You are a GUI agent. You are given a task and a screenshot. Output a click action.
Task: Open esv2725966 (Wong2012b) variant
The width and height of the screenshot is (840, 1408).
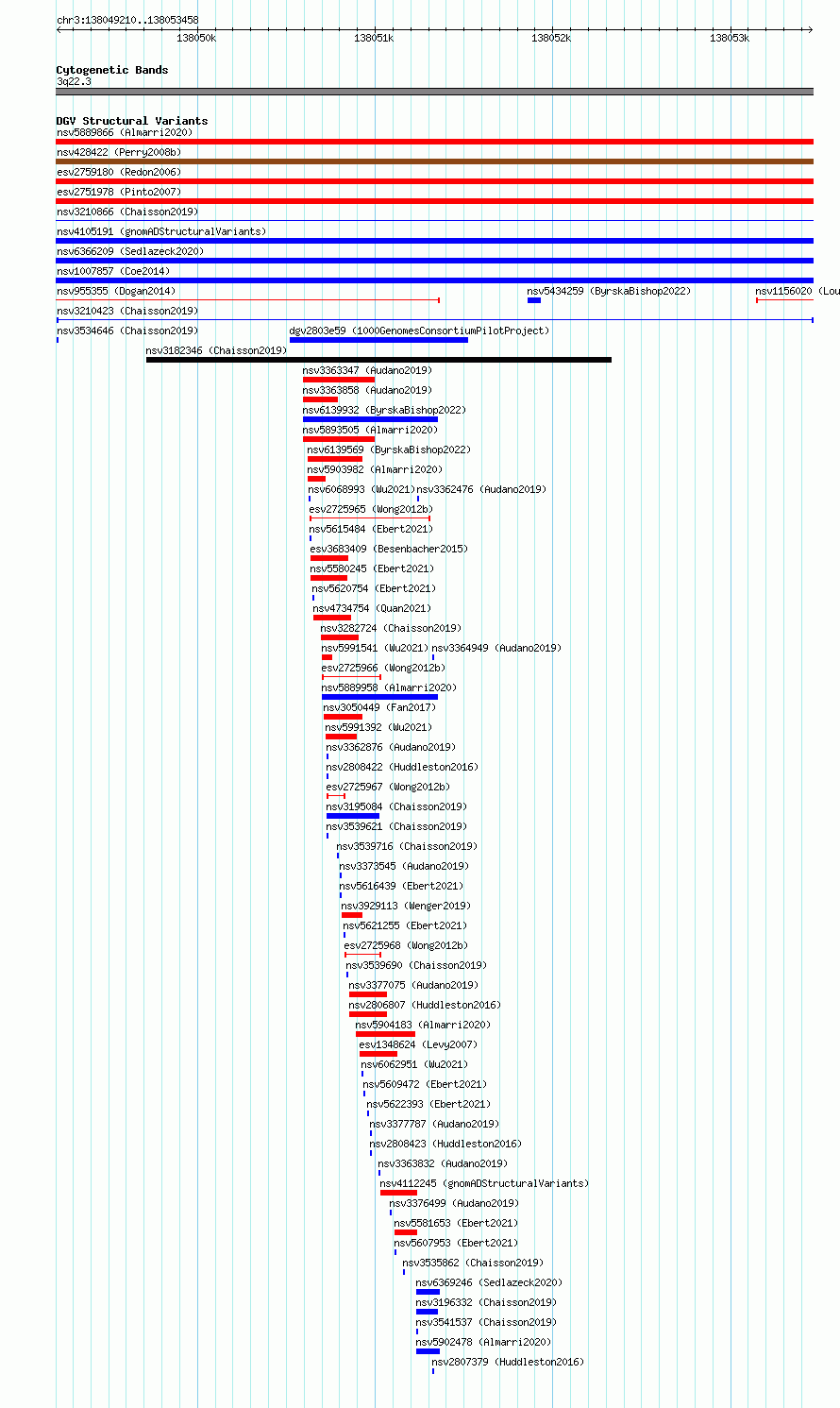383,668
